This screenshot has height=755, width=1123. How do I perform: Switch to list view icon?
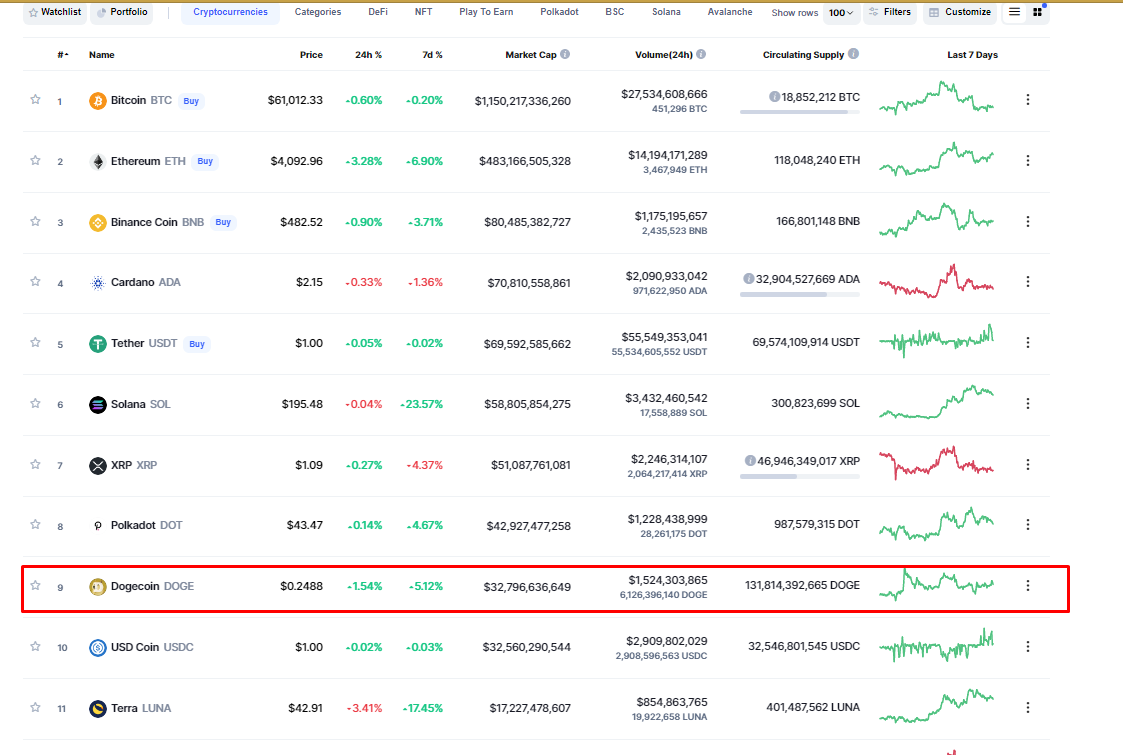coord(1014,11)
